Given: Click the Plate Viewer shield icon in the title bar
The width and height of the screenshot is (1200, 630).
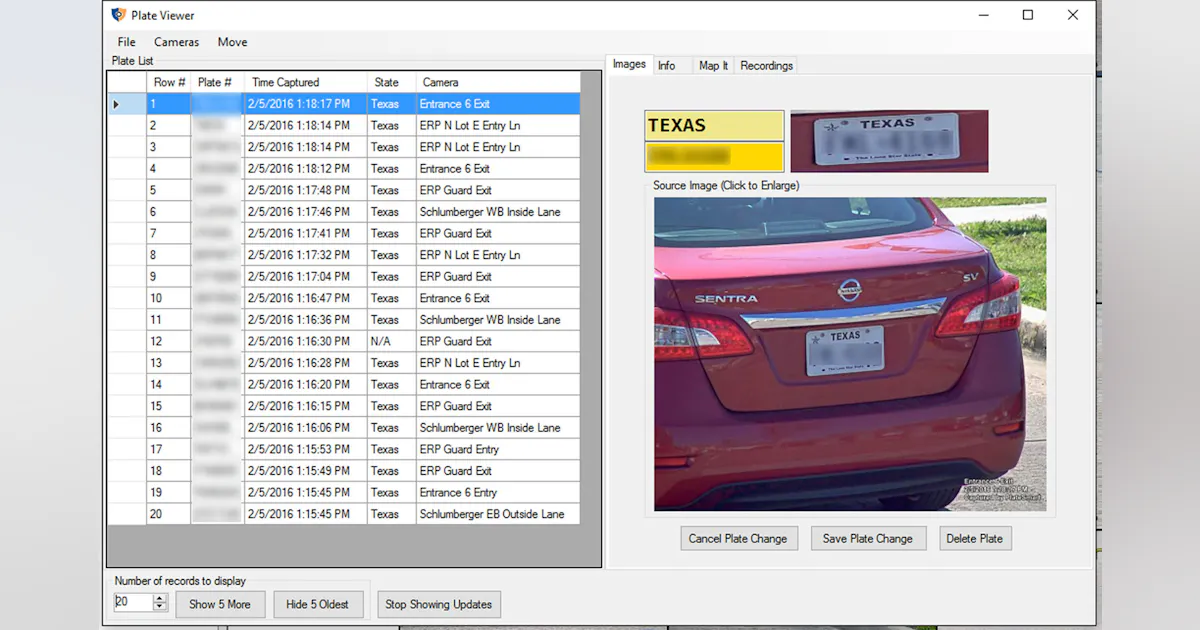Looking at the screenshot, I should (x=118, y=15).
